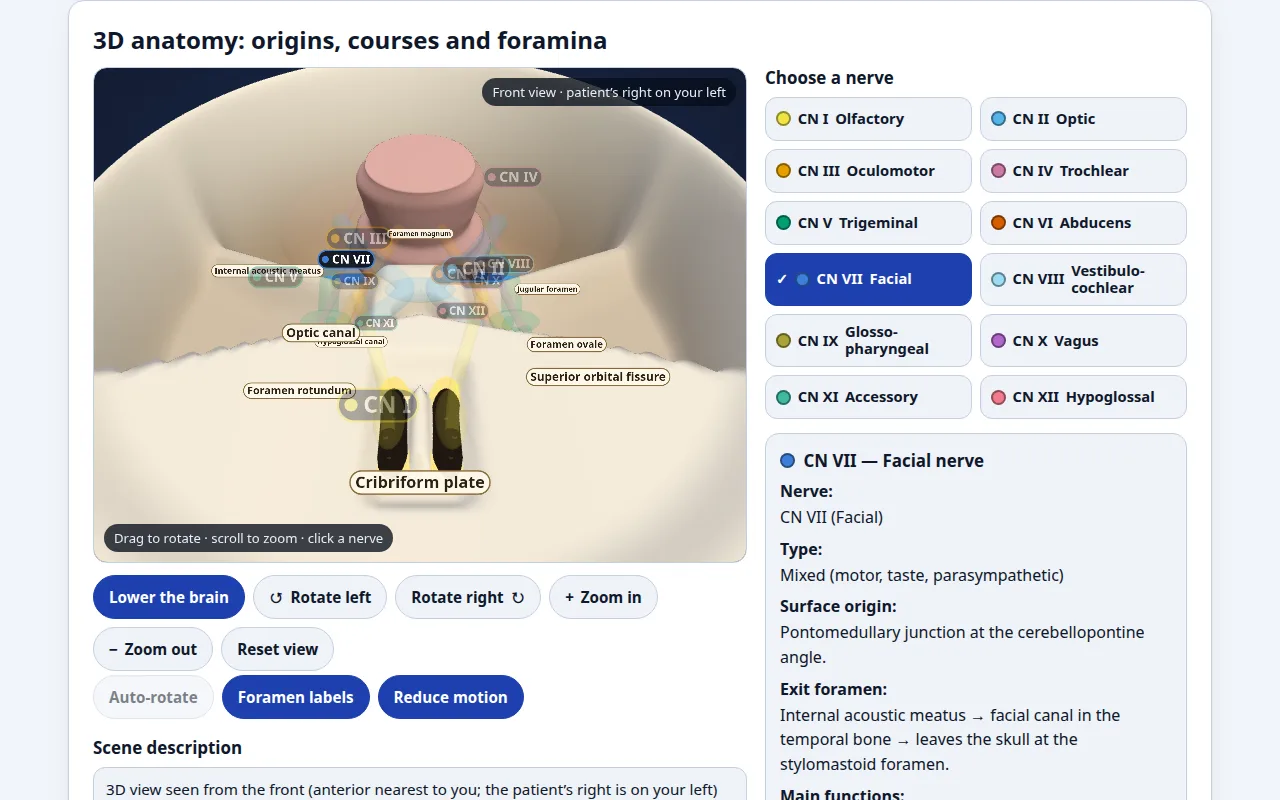This screenshot has width=1280, height=800.
Task: Turn off Foramen labels
Action: [296, 697]
